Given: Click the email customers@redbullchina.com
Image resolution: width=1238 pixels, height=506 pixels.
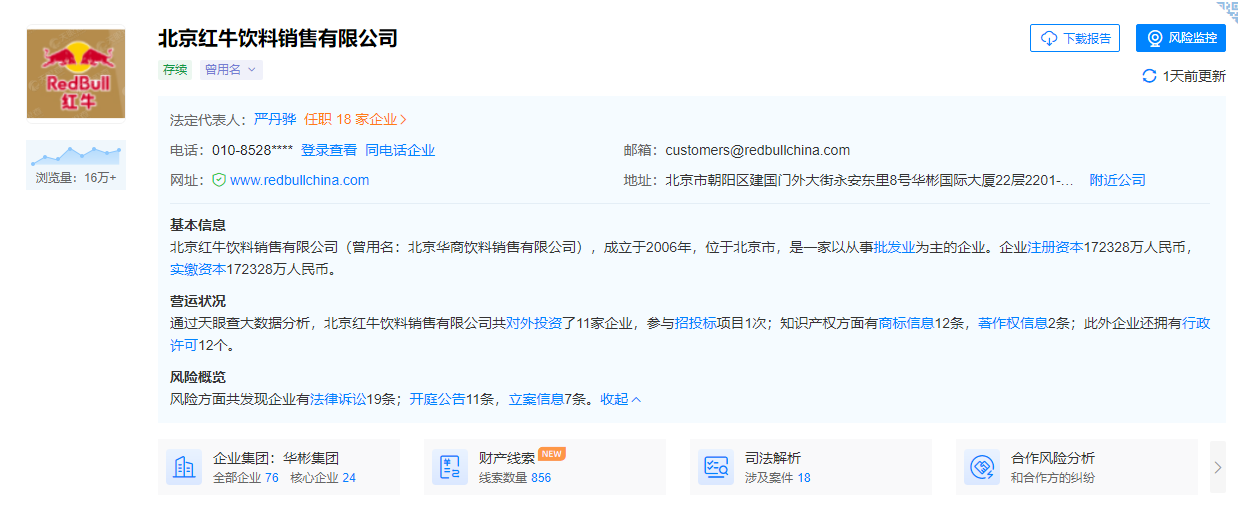Looking at the screenshot, I should 758,150.
